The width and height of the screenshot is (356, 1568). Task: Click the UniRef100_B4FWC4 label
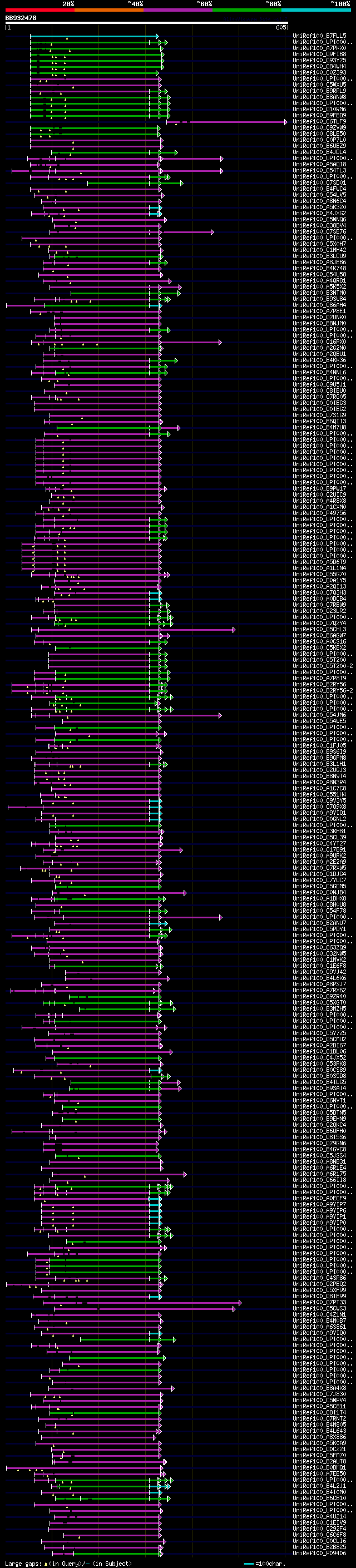click(x=319, y=189)
